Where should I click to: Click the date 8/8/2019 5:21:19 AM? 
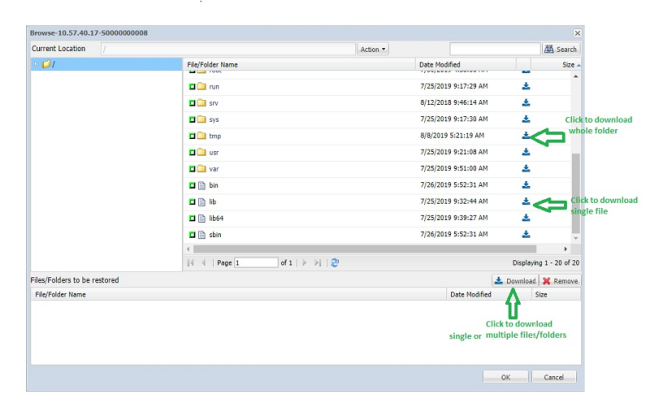point(452,136)
